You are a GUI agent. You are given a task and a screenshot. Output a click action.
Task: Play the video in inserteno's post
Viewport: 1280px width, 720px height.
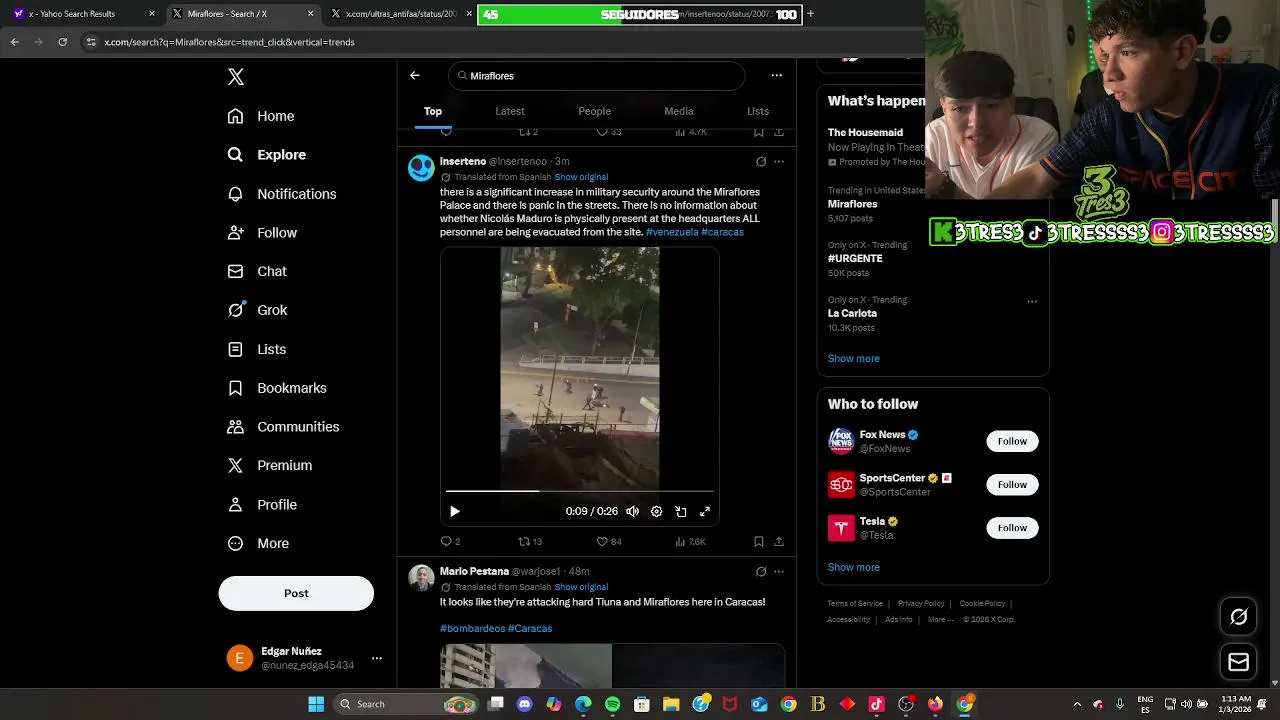(455, 511)
